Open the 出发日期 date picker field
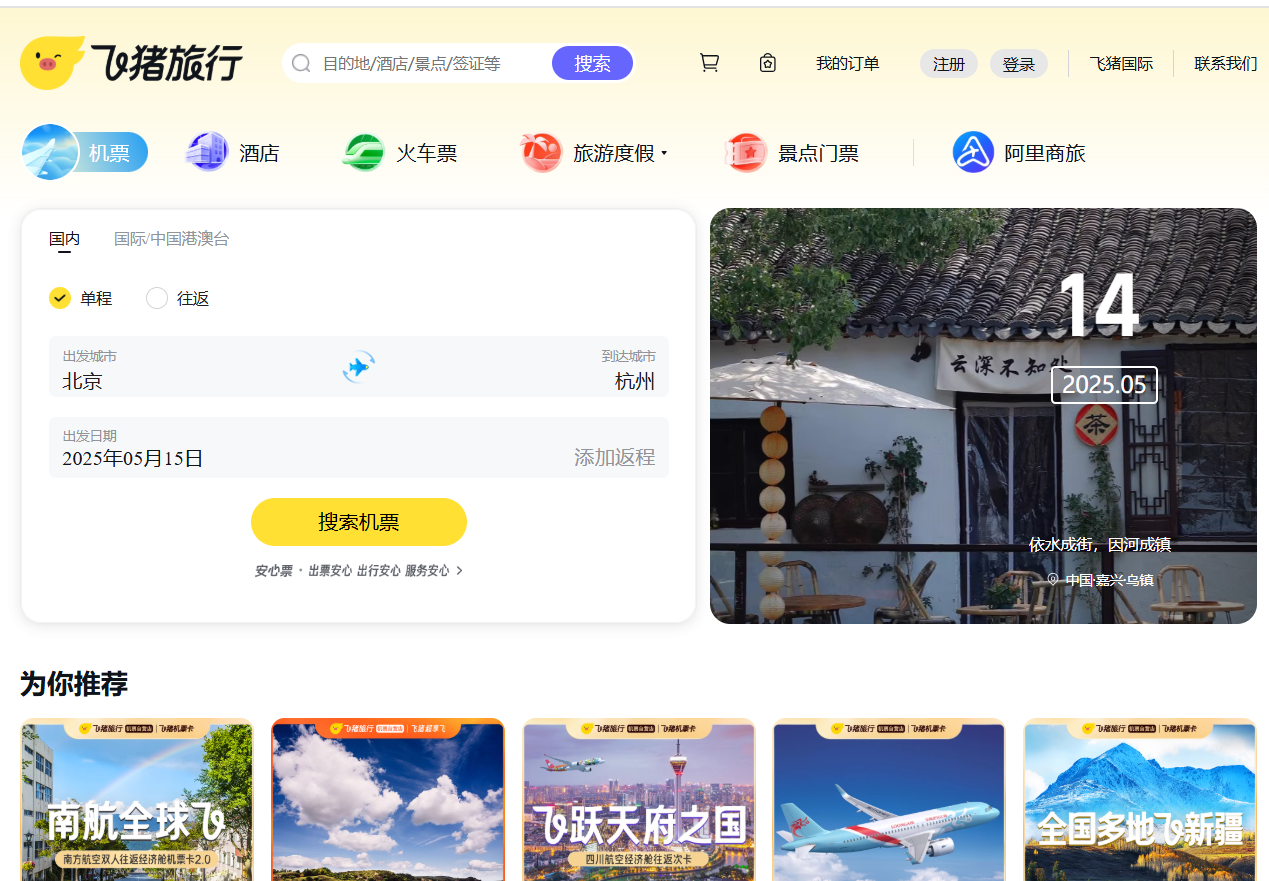The width and height of the screenshot is (1269, 881). (359, 448)
